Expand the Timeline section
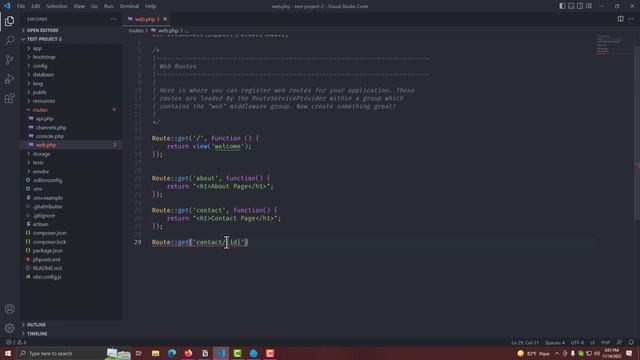 [x=71, y=333]
